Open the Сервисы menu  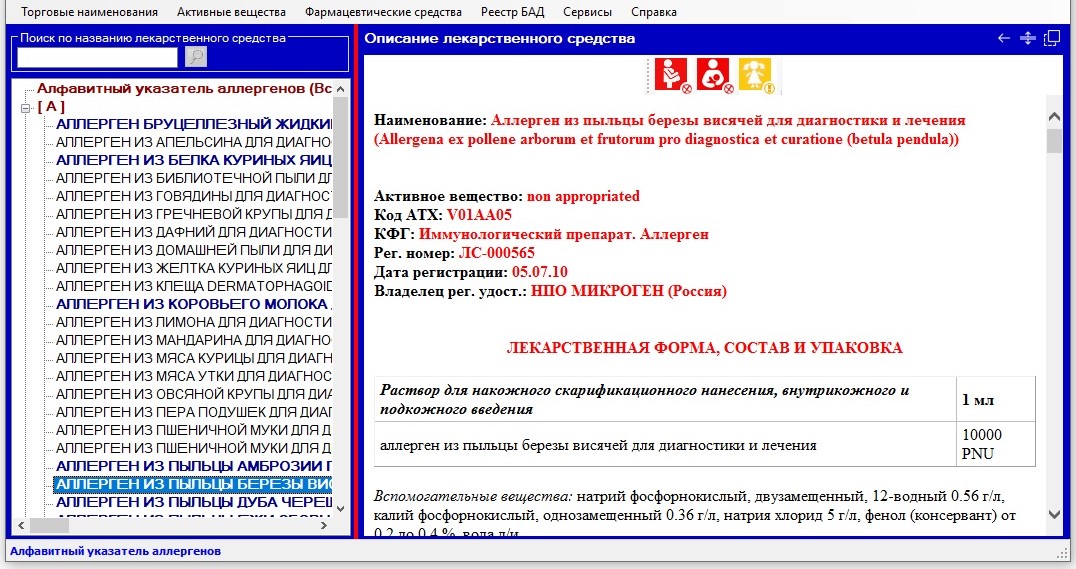[587, 12]
